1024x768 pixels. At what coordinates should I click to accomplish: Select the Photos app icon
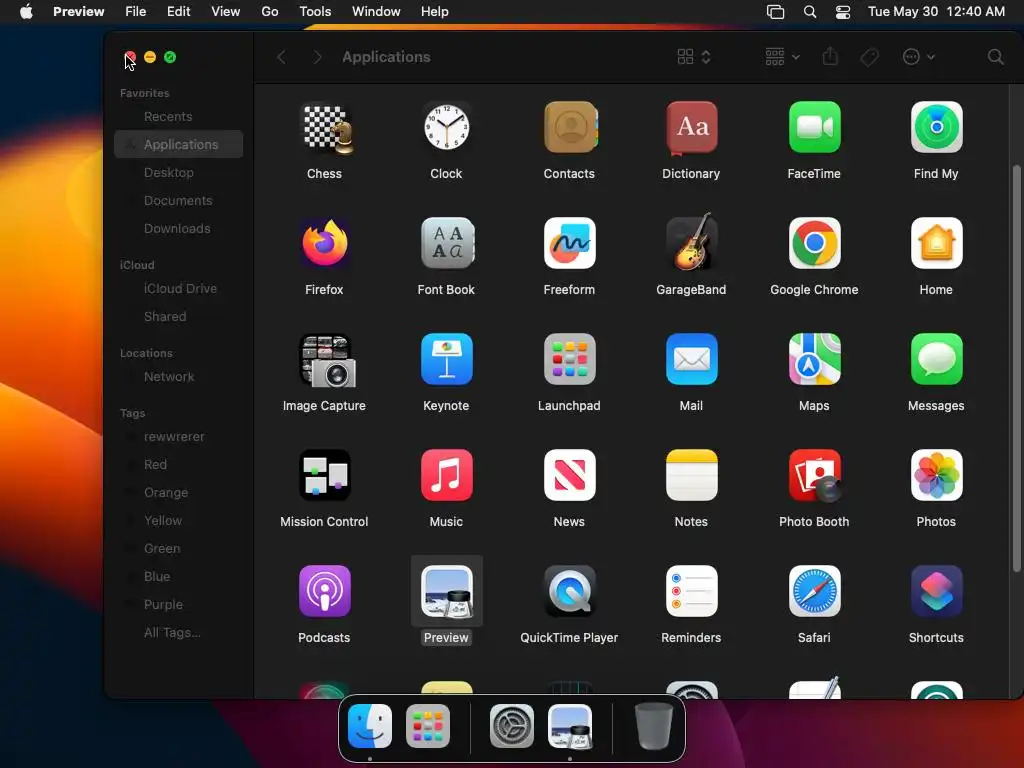[936, 475]
